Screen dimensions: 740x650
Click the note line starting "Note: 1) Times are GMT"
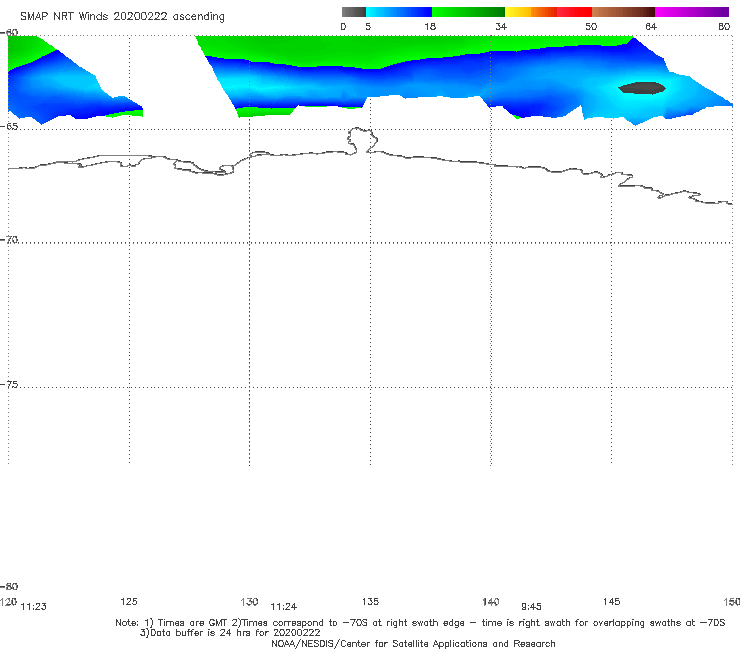click(420, 623)
